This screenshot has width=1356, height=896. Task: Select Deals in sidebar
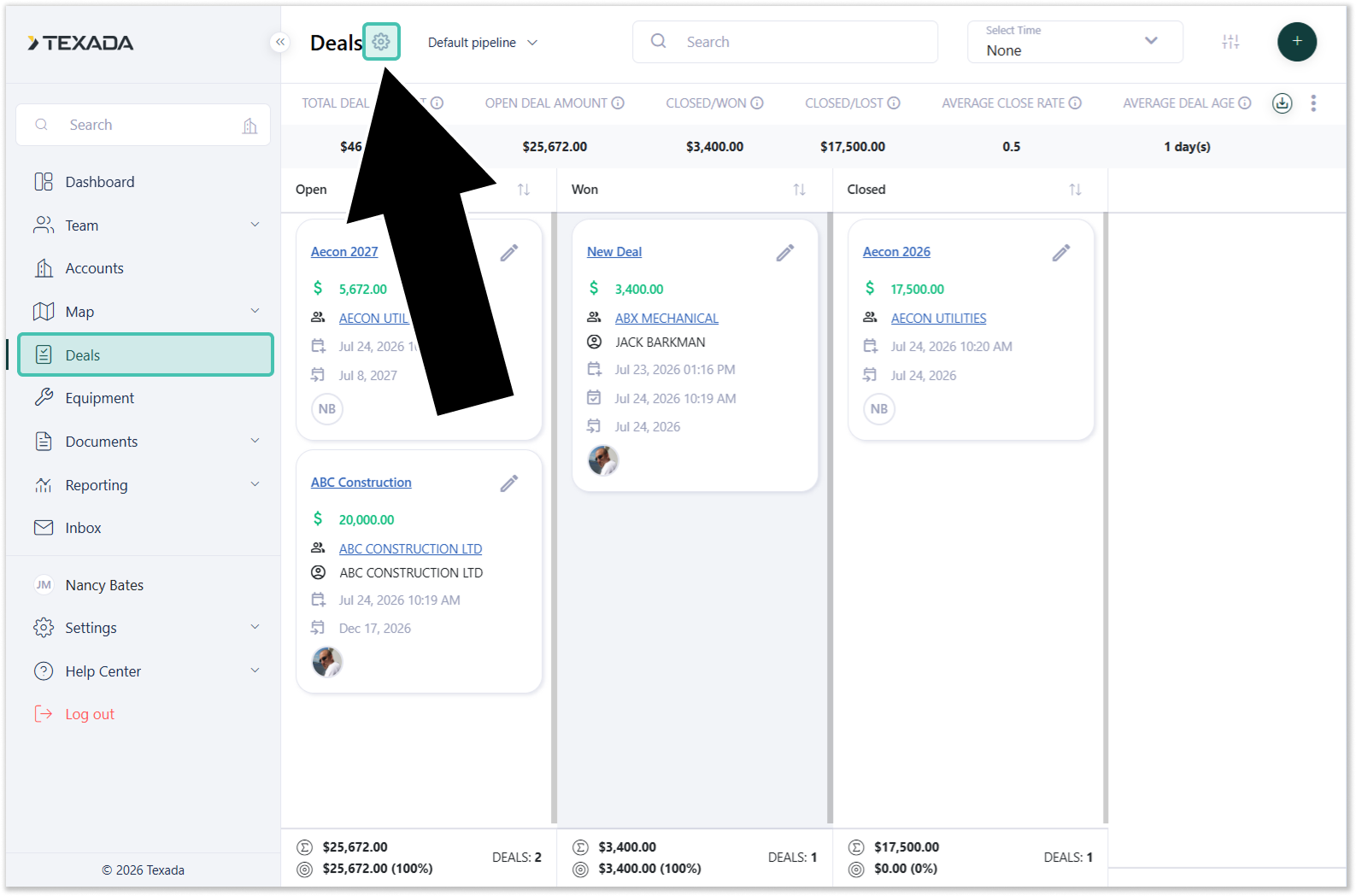tap(145, 354)
